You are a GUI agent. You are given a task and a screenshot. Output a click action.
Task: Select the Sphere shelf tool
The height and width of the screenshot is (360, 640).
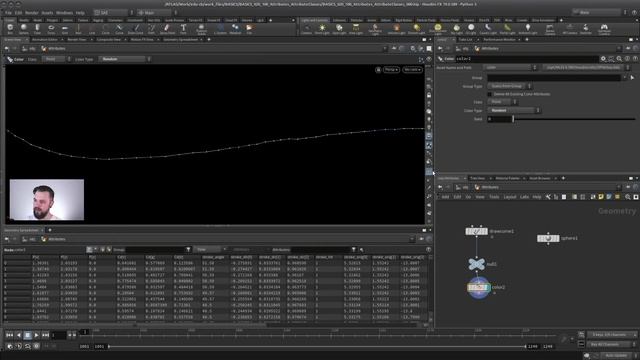click(x=24, y=29)
